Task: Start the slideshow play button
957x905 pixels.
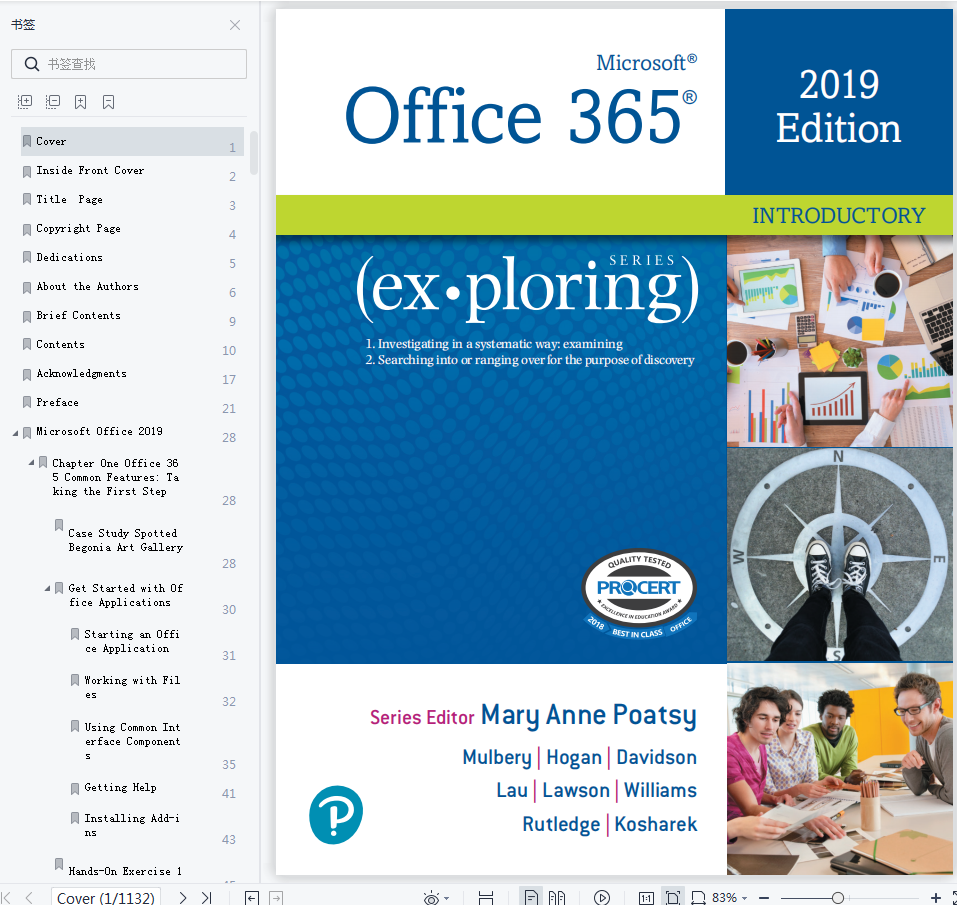Action: [x=602, y=897]
